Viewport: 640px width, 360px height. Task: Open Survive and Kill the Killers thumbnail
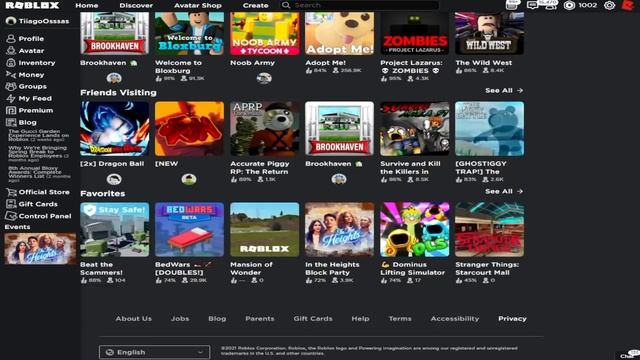click(x=414, y=129)
